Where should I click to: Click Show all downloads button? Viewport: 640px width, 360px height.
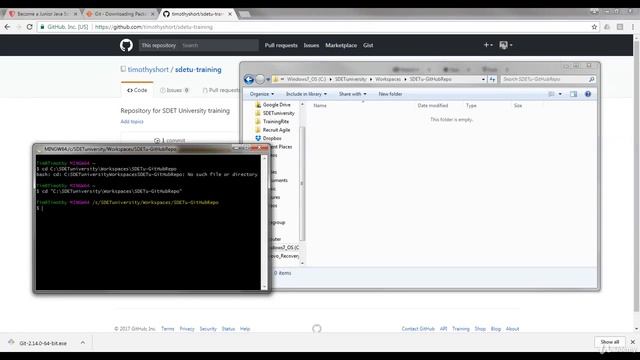click(x=610, y=342)
